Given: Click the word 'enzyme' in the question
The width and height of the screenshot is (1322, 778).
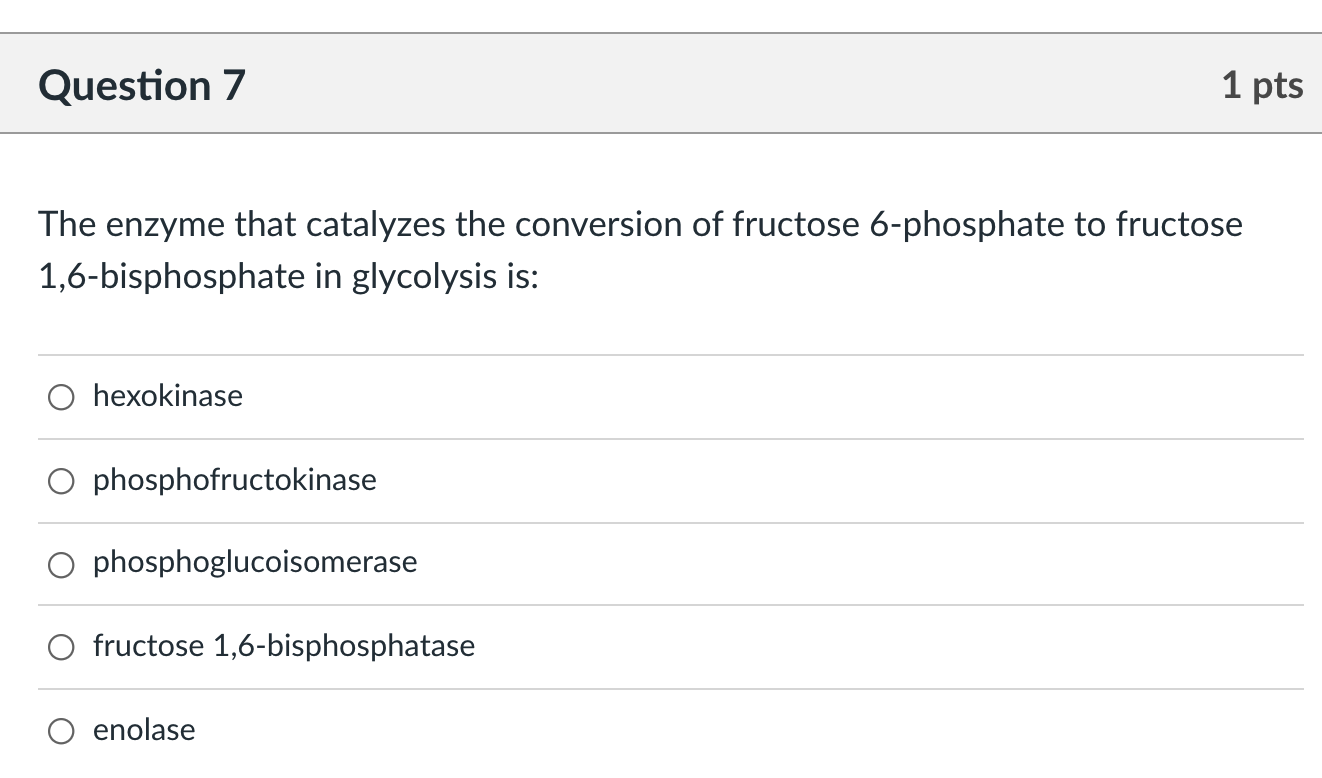Looking at the screenshot, I should [x=163, y=225].
